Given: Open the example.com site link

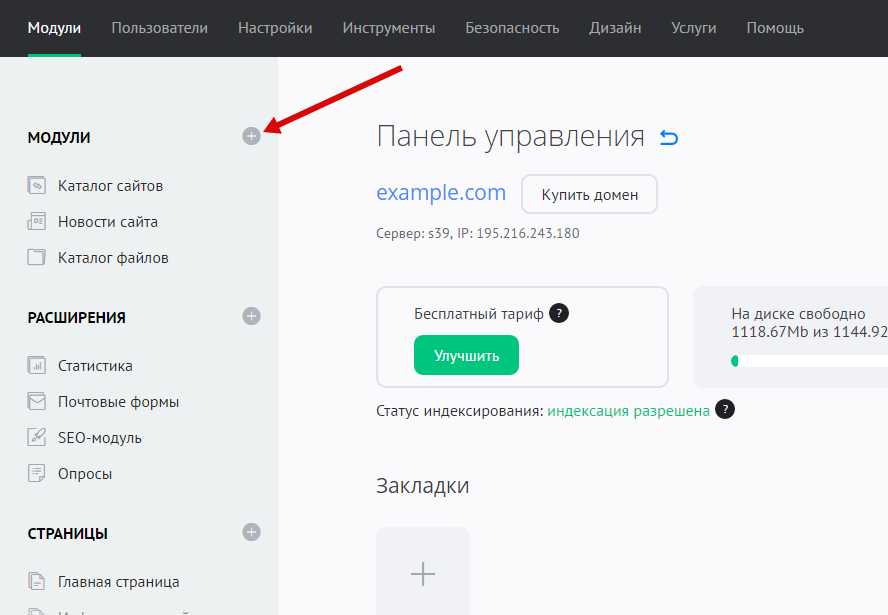Looking at the screenshot, I should (441, 193).
